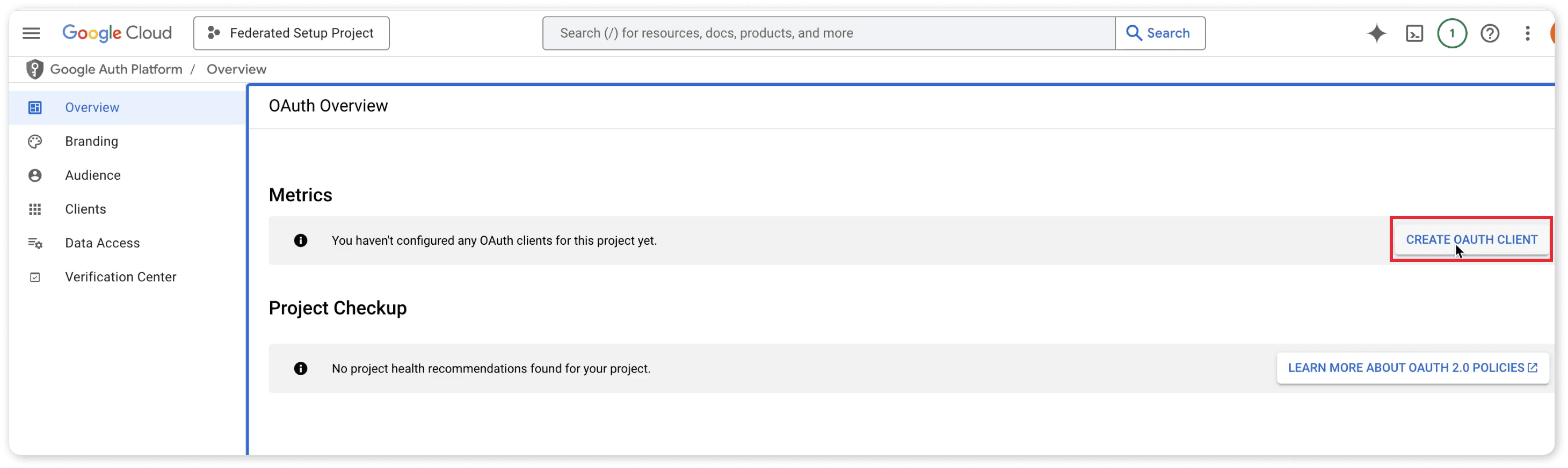Viewport: 1568px width, 468px height.
Task: Activate the Cloud Shell terminal icon
Action: (x=1414, y=33)
